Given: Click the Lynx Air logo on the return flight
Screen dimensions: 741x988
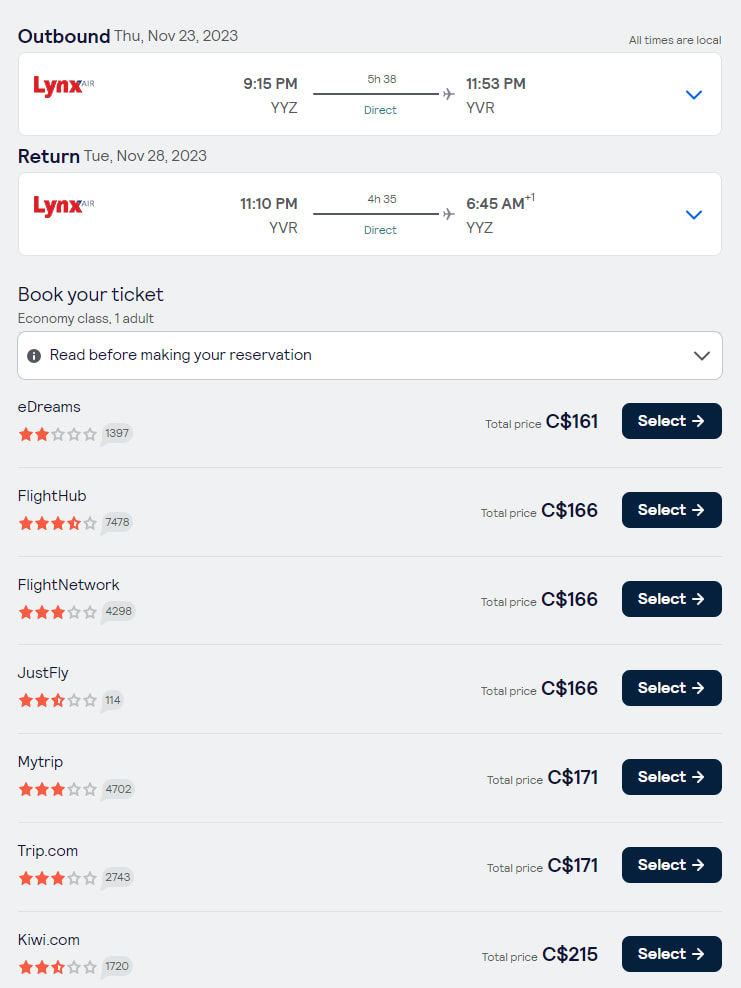Looking at the screenshot, I should pyautogui.click(x=62, y=206).
